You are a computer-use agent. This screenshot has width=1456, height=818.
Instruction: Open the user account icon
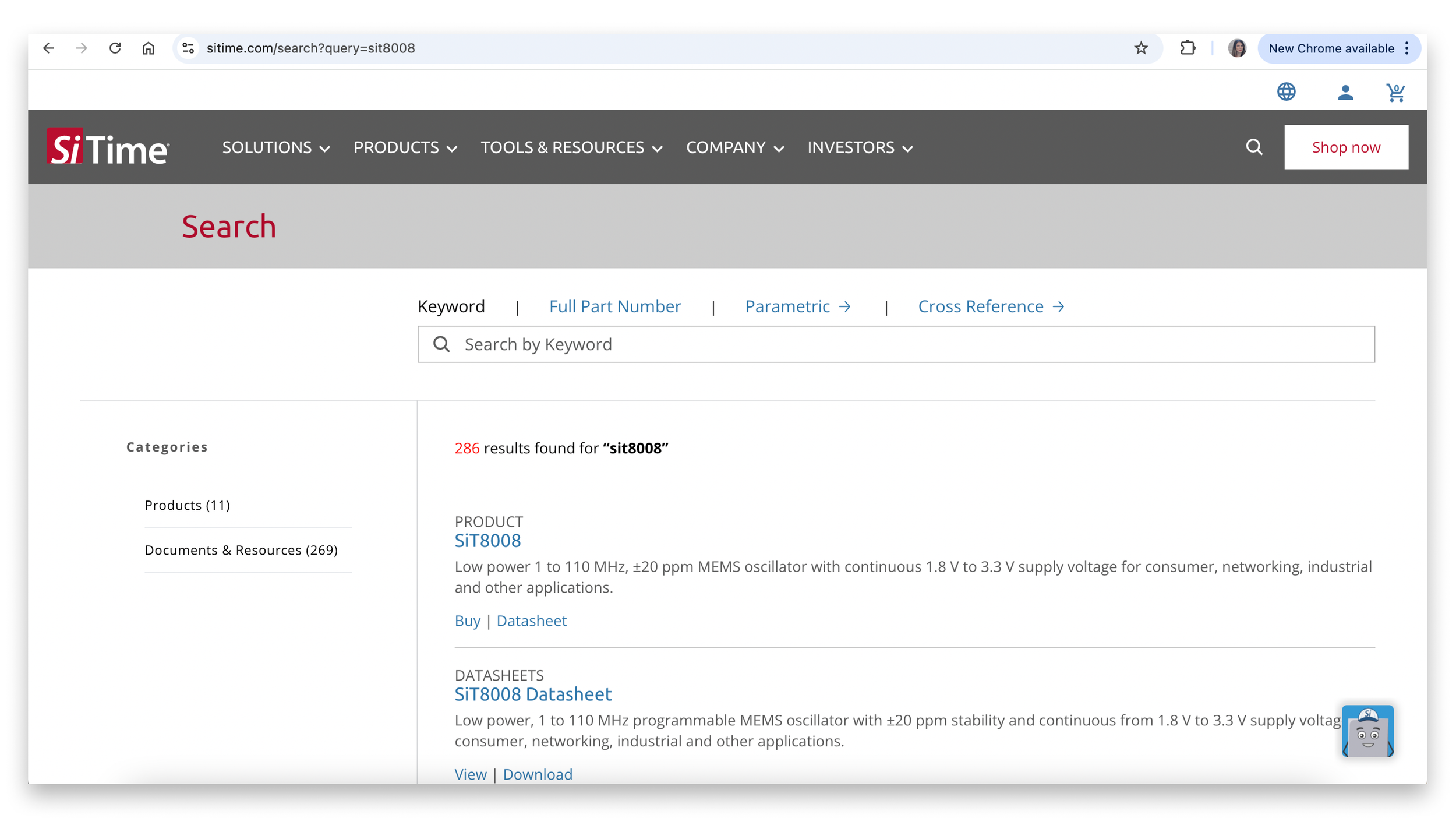(1345, 92)
